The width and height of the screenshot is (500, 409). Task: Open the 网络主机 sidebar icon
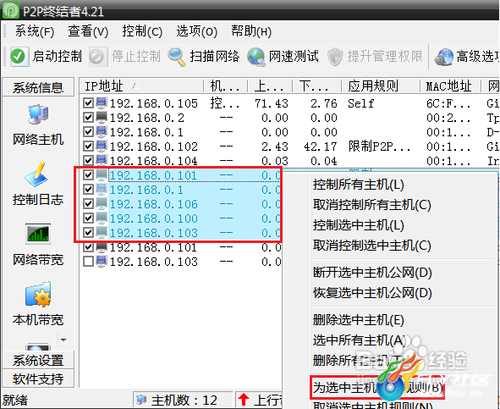pos(38,114)
